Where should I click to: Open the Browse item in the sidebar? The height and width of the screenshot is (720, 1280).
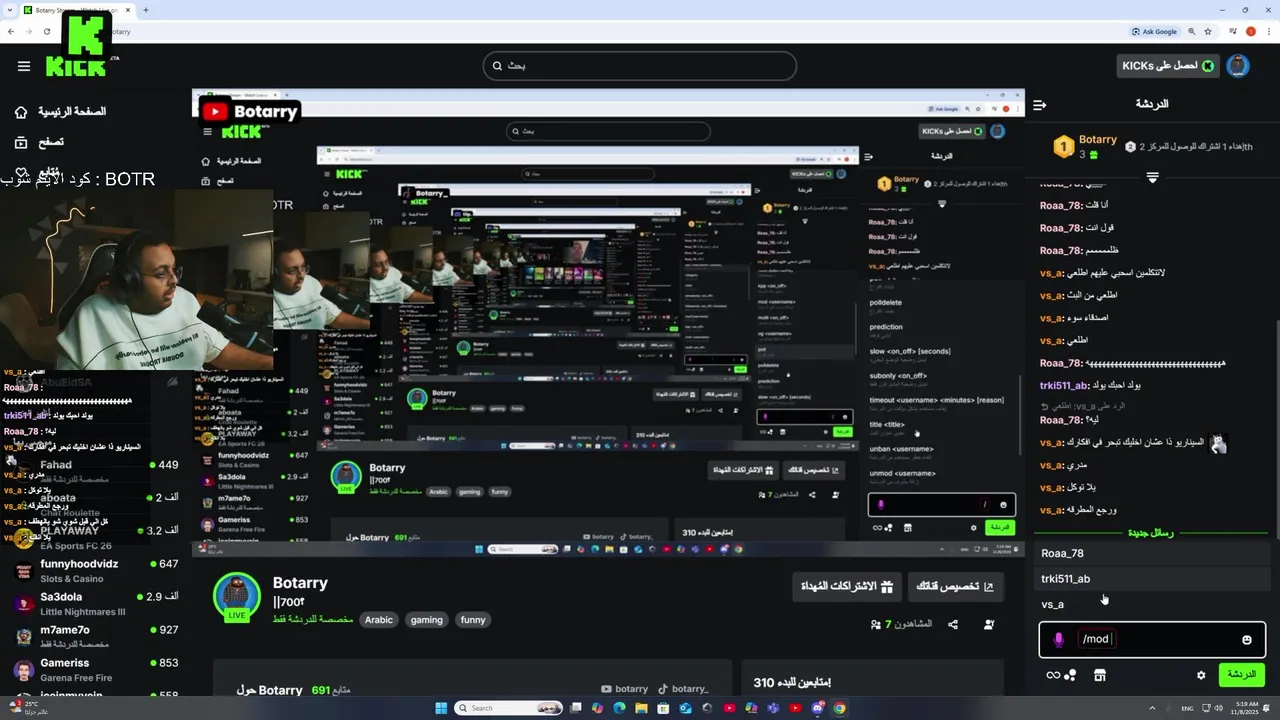pos(40,143)
